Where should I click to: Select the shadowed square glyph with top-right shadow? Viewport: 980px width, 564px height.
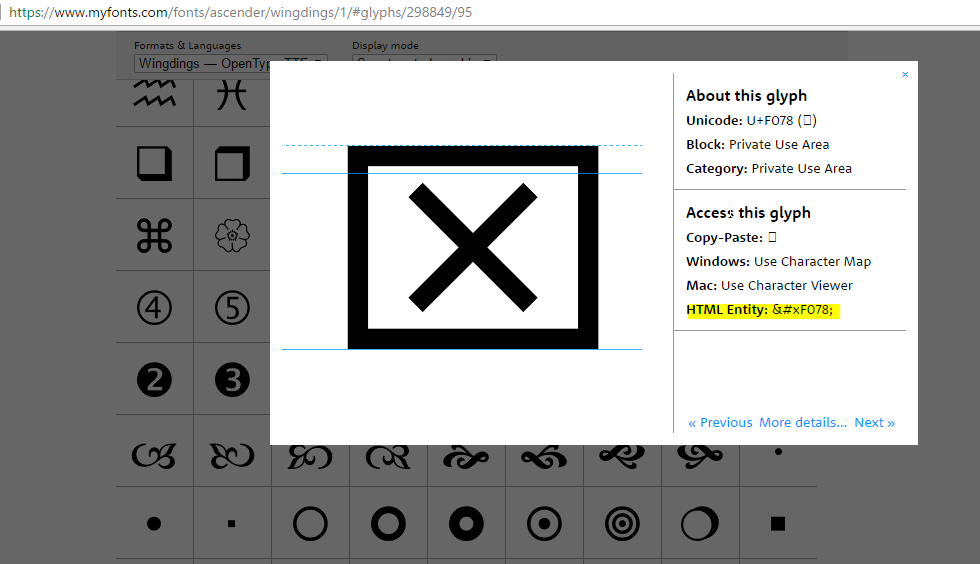point(232,164)
